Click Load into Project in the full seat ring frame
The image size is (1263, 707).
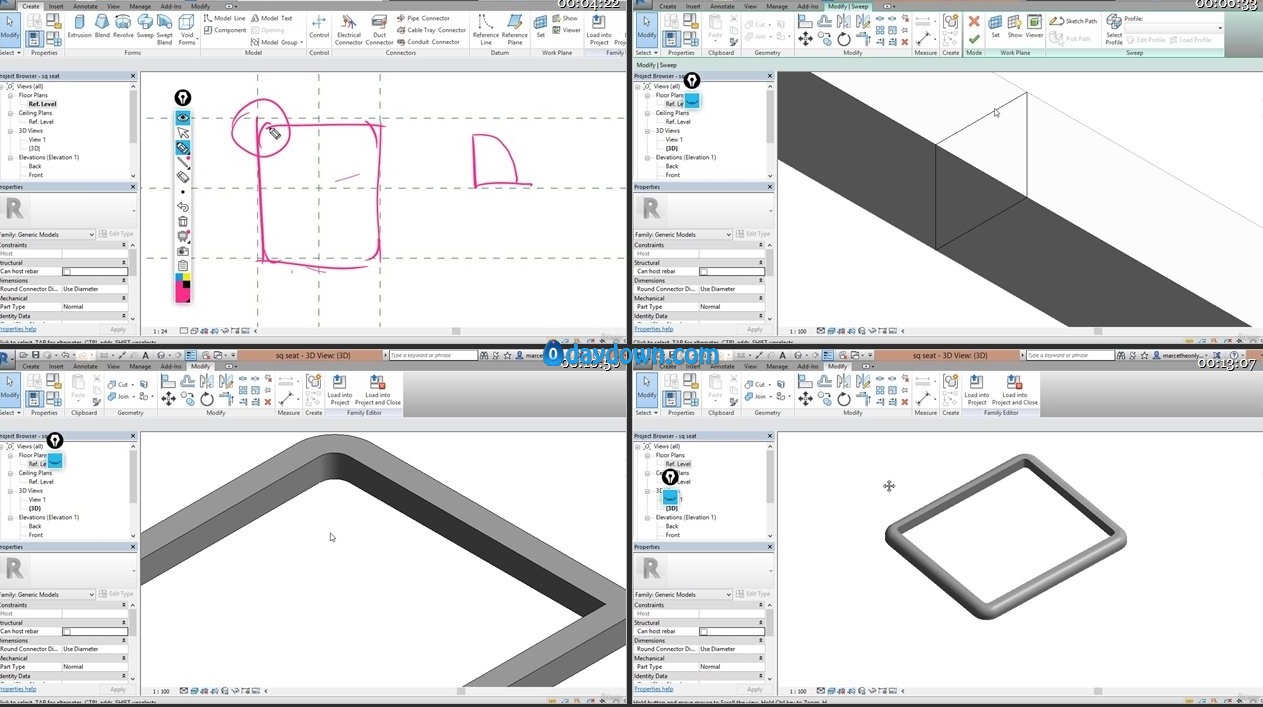(977, 390)
